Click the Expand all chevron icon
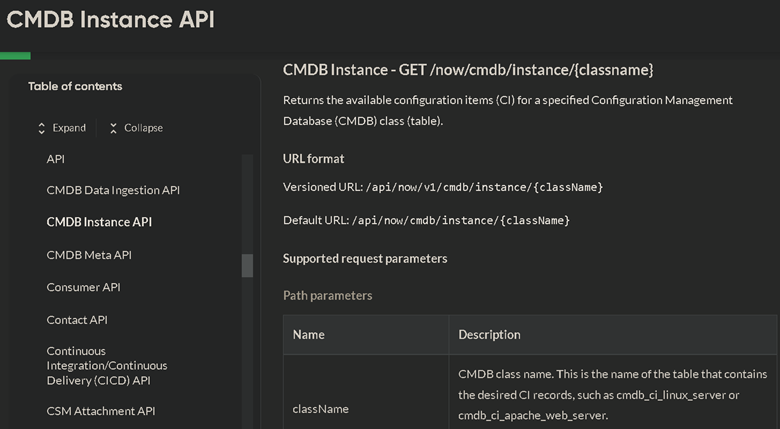The image size is (780, 429). tap(41, 128)
